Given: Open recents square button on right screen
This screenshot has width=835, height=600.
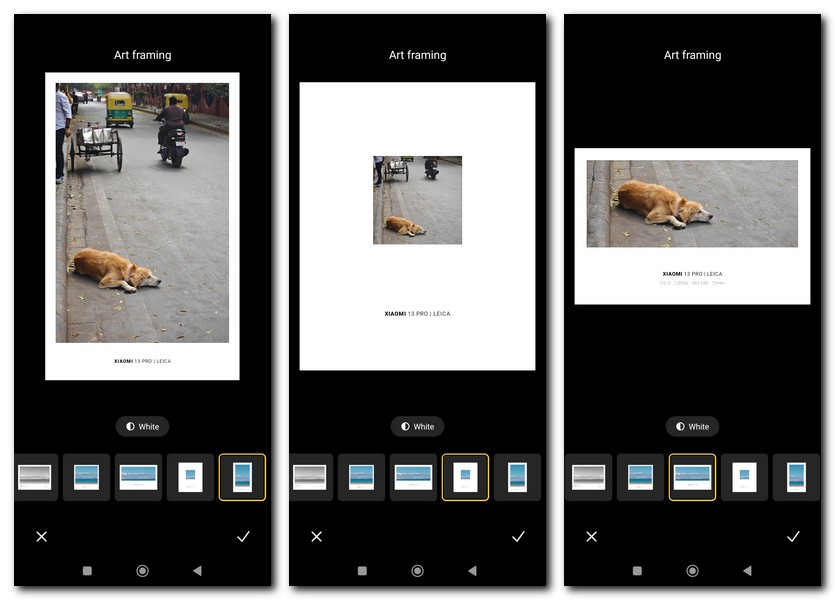Looking at the screenshot, I should click(637, 571).
